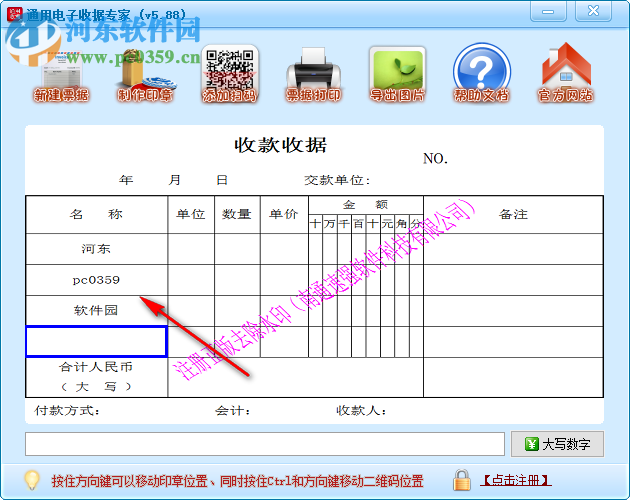Click the light bulb tip icon
The image size is (630, 500).
pos(32,480)
